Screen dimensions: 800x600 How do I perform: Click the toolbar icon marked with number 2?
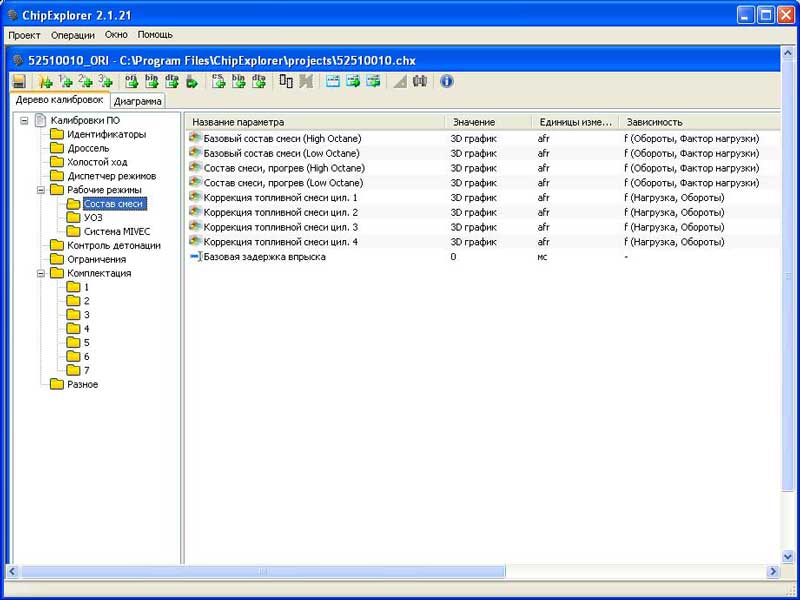point(85,81)
